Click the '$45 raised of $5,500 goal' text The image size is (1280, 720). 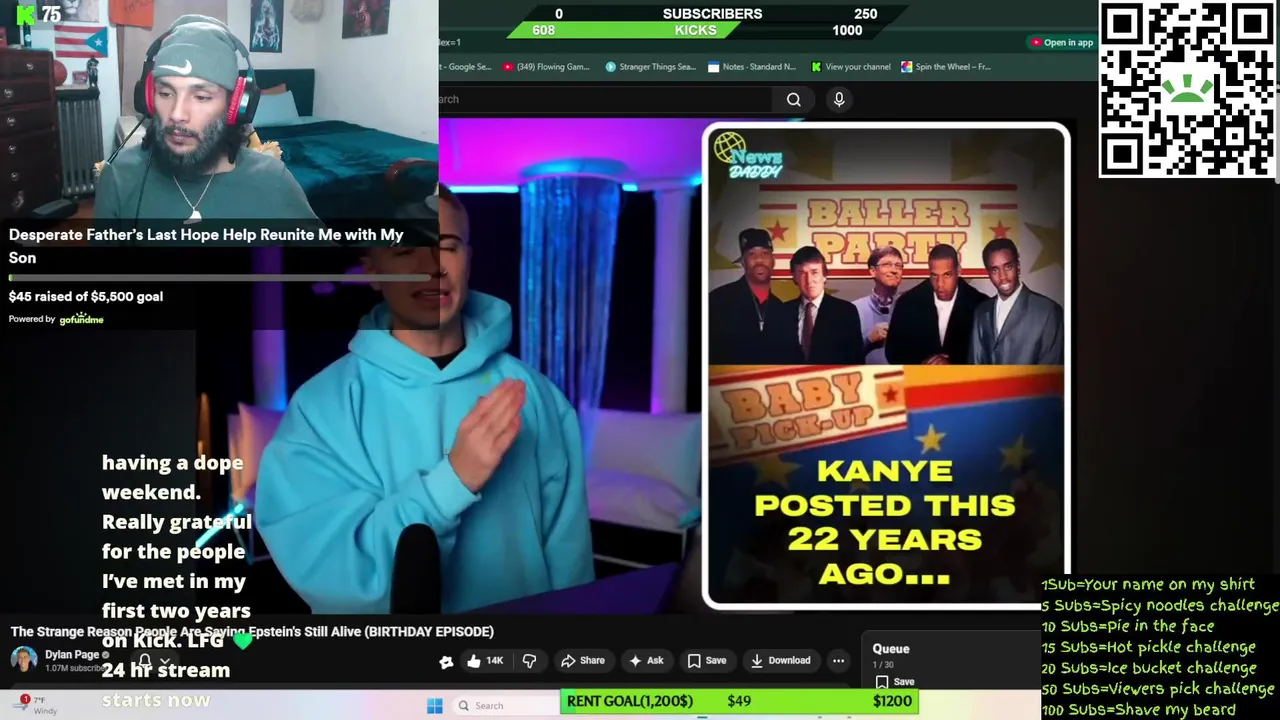point(86,296)
